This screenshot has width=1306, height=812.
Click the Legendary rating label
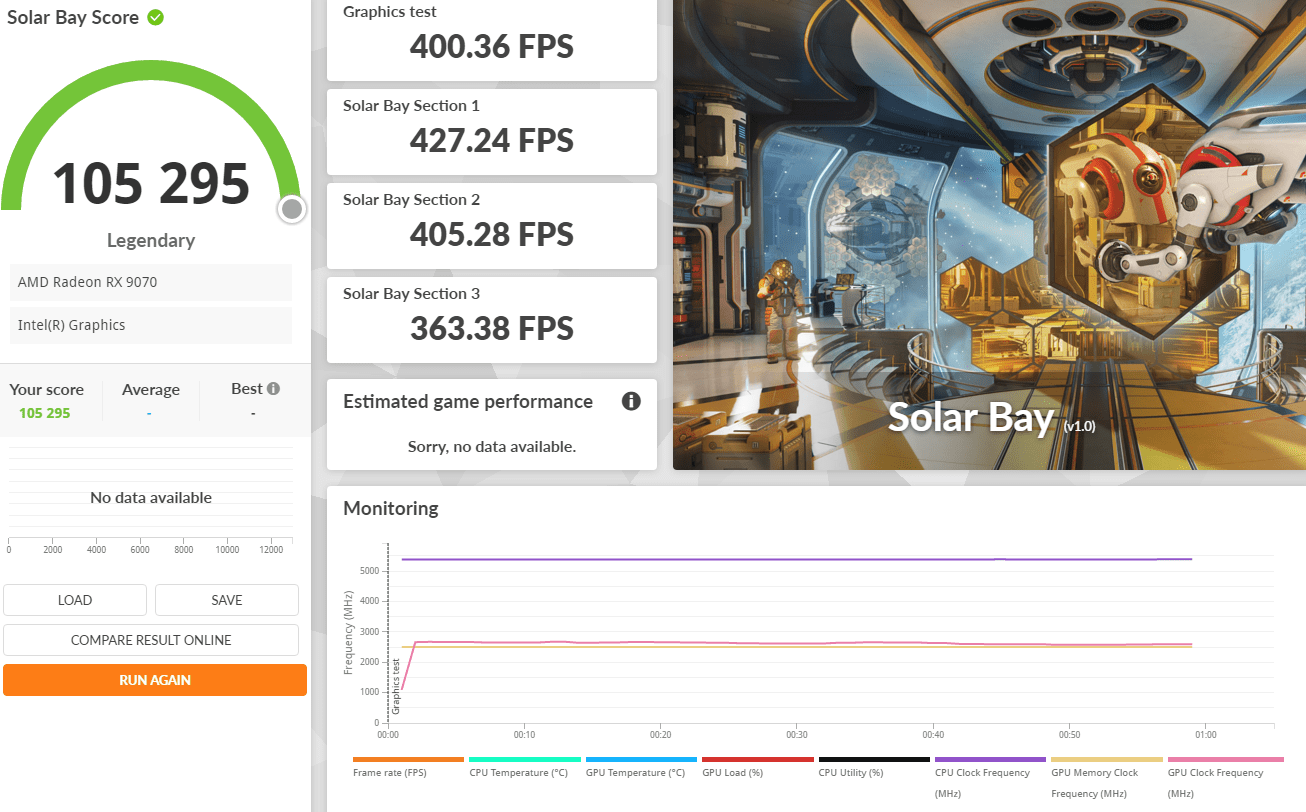(151, 240)
